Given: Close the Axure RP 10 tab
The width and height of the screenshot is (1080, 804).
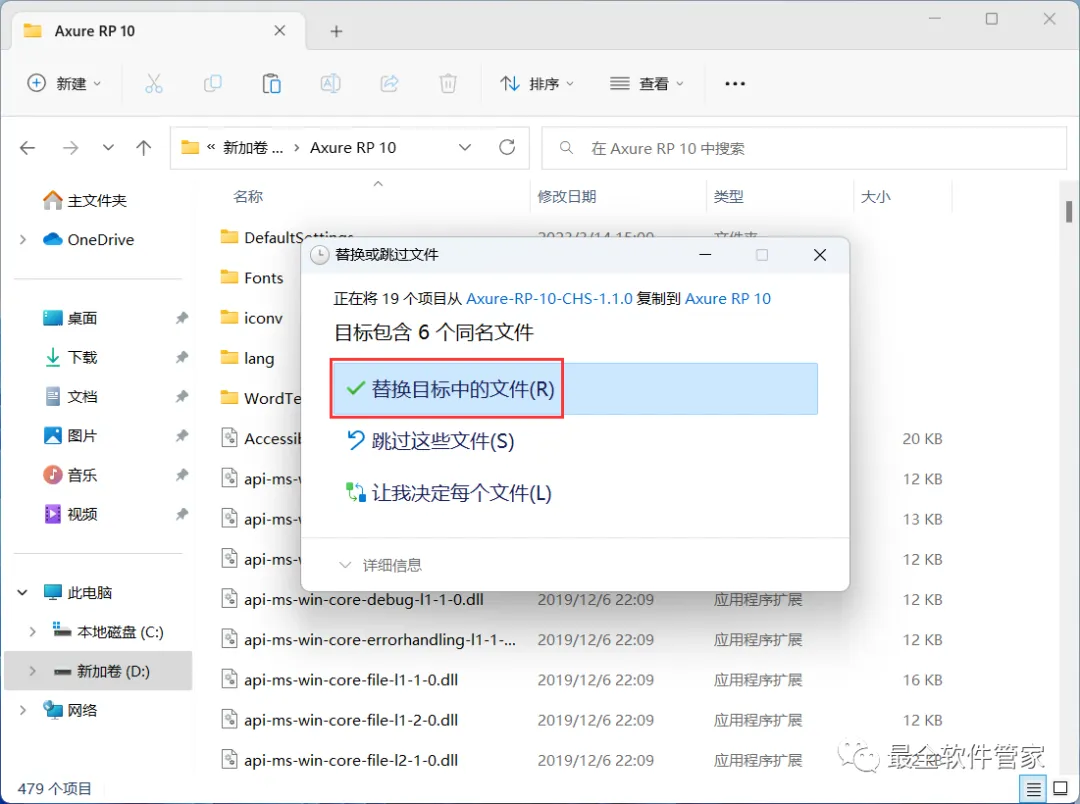Looking at the screenshot, I should [279, 31].
